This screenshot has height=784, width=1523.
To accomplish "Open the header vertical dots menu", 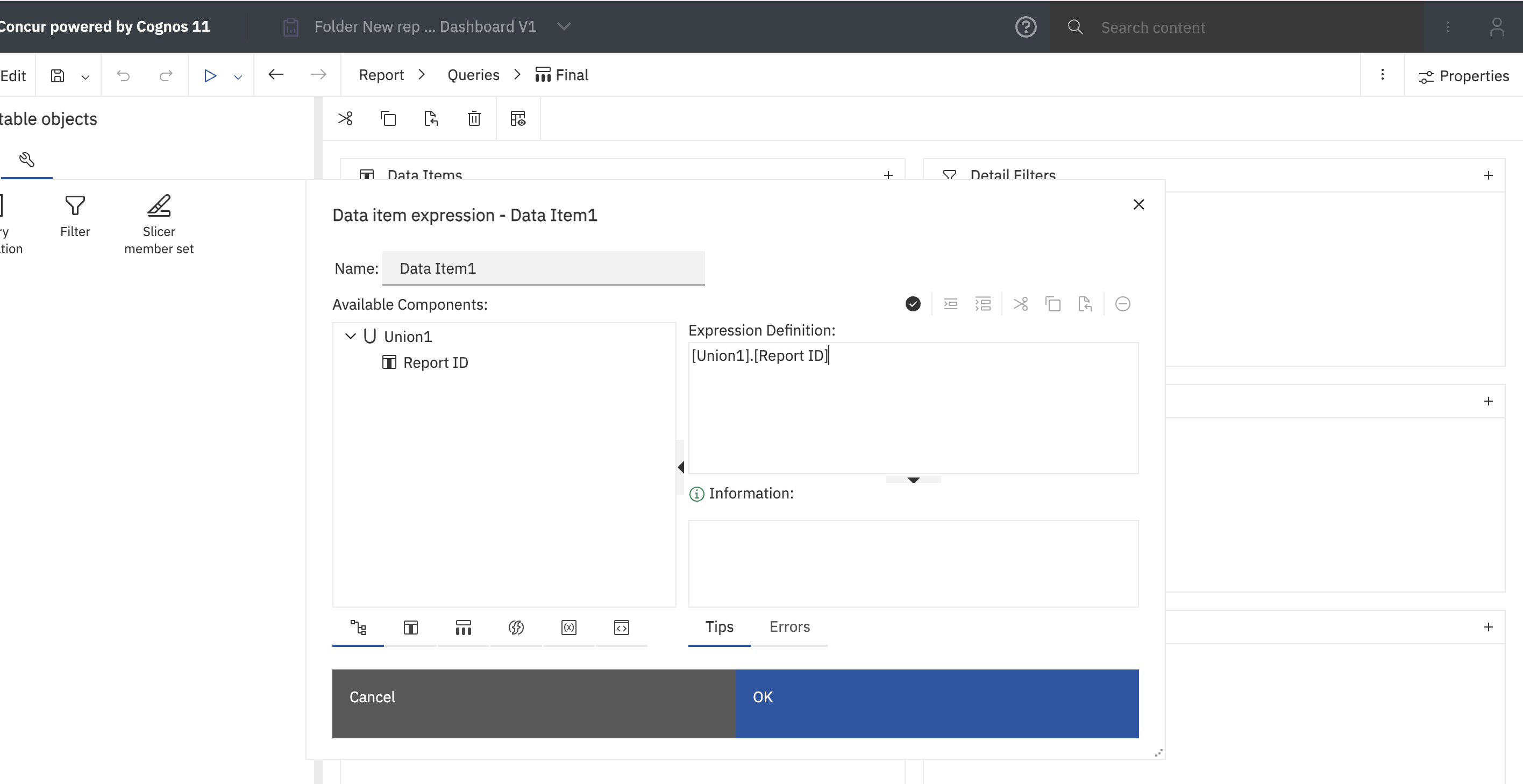I will point(1447,27).
